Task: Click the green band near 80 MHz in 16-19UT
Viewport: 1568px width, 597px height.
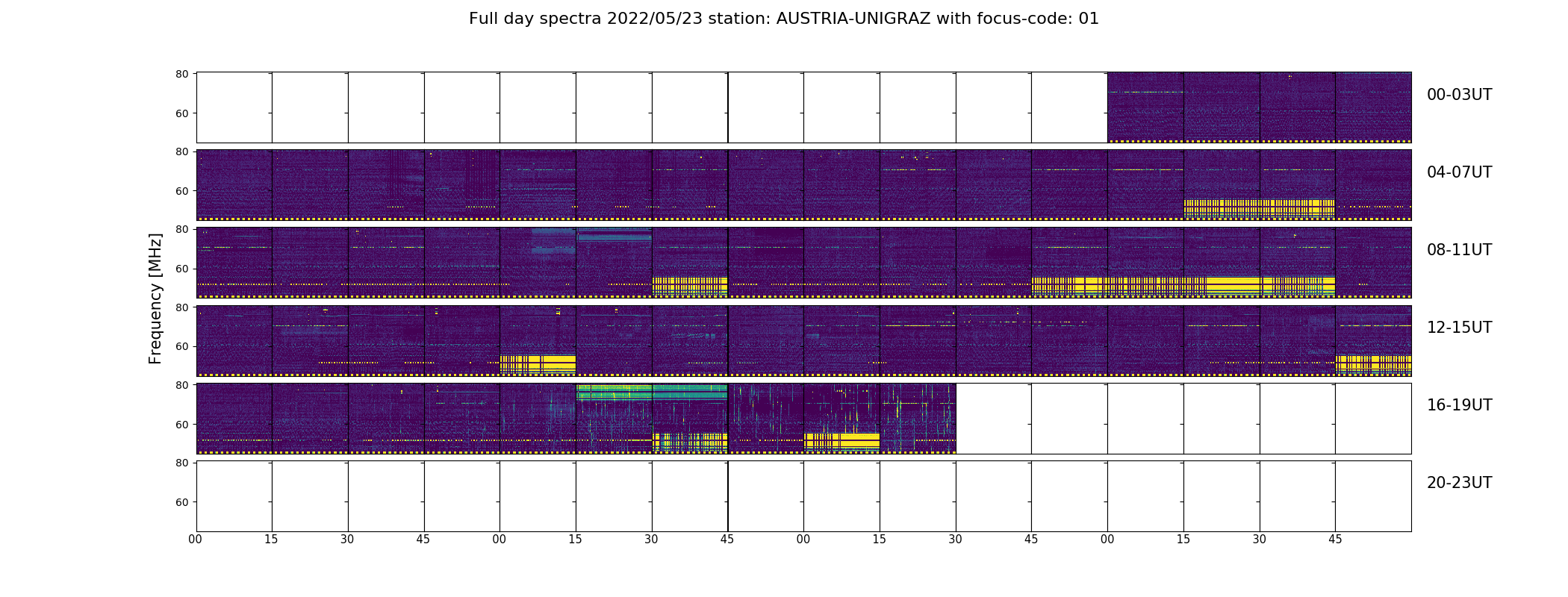Action: pos(652,393)
